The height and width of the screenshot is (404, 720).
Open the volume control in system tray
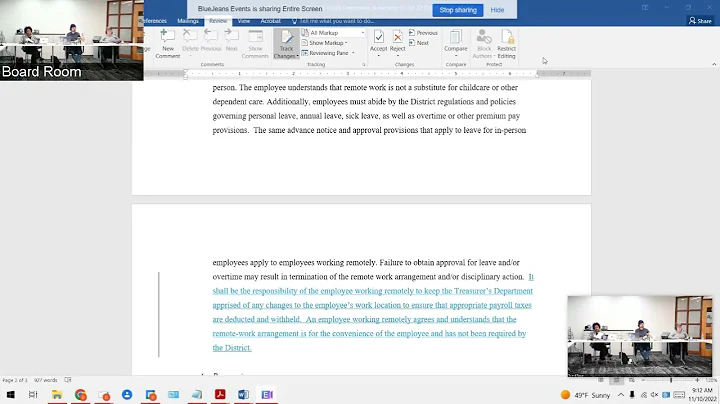coord(654,395)
